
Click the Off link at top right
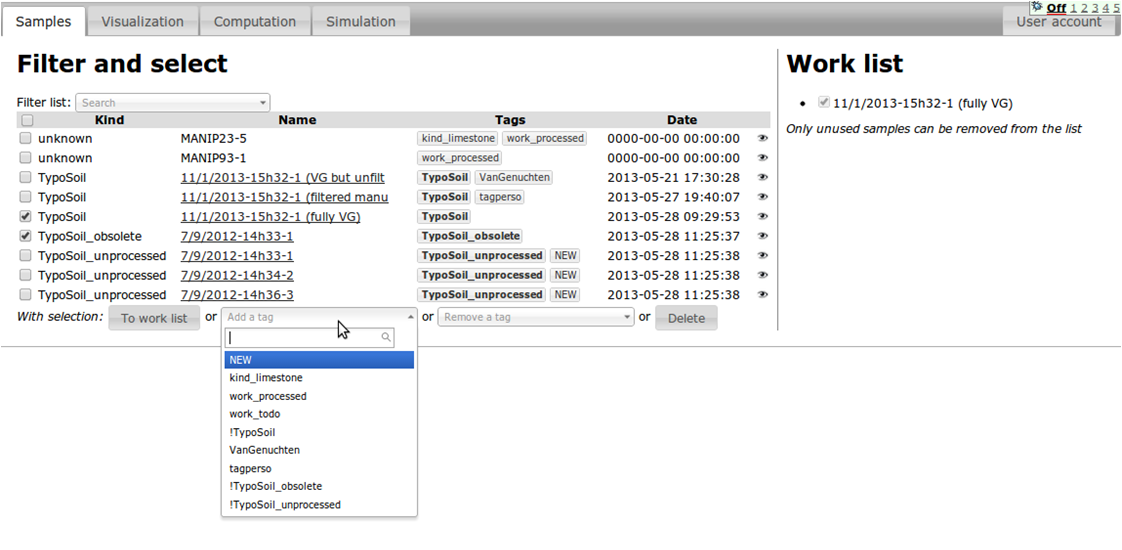(x=1056, y=9)
